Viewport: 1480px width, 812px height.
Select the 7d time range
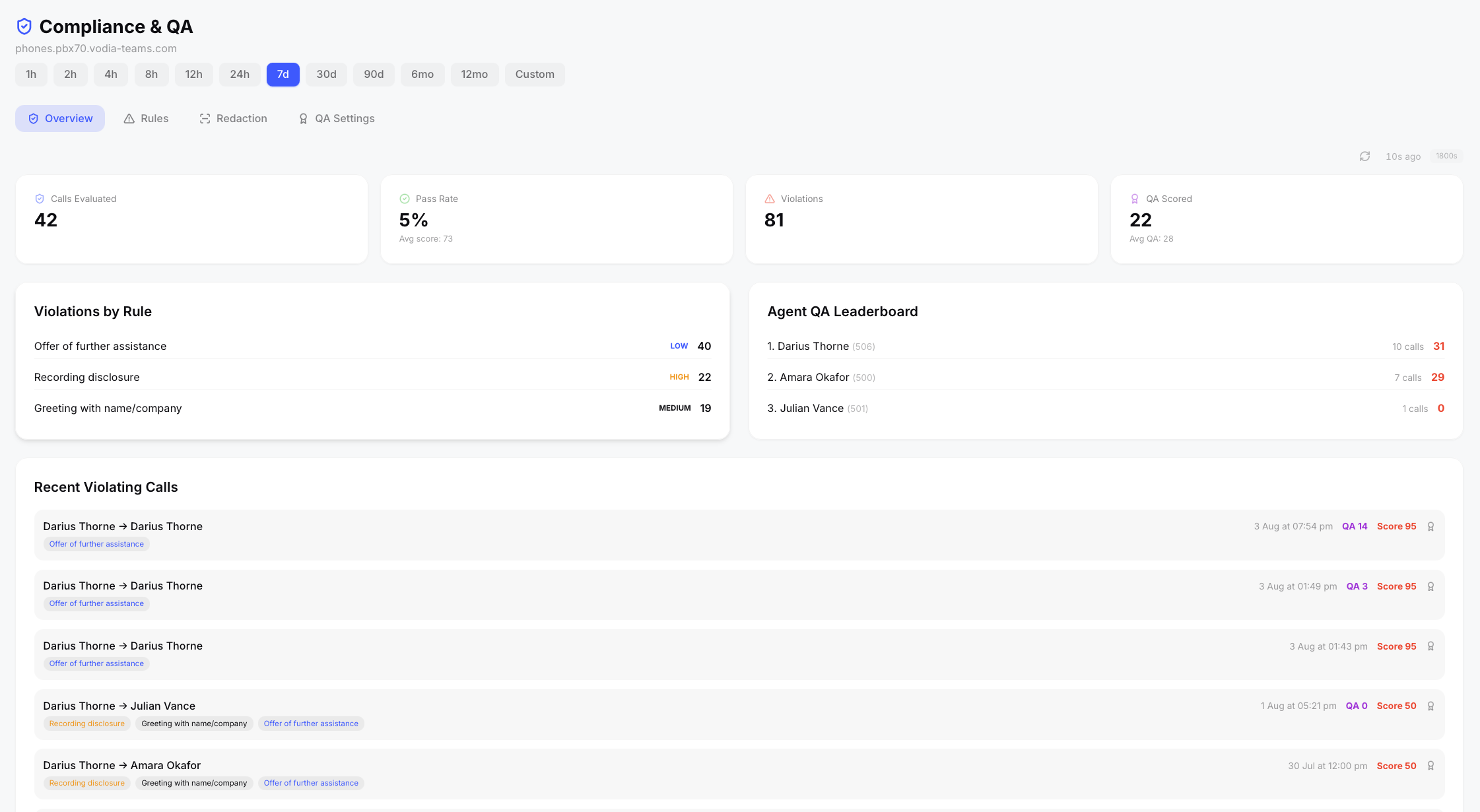(x=283, y=75)
